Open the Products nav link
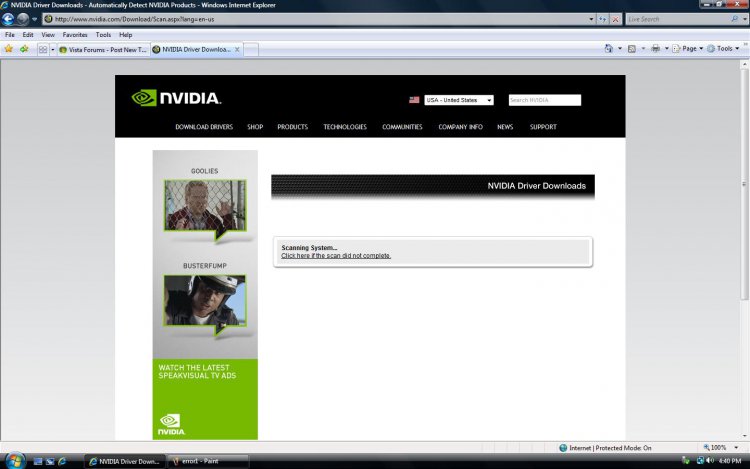 293,127
